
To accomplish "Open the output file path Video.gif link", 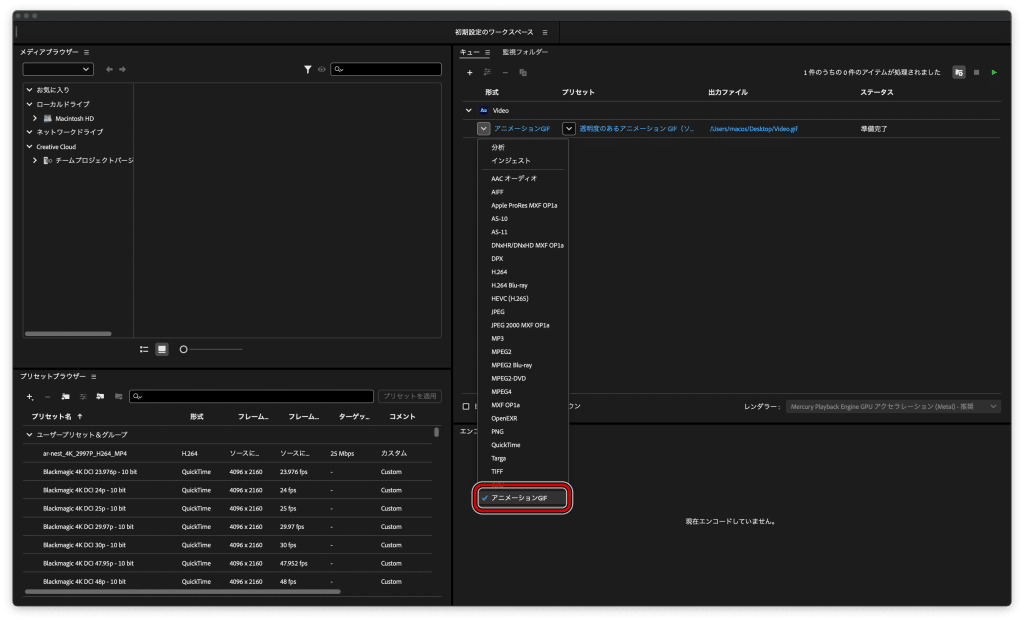I will coord(753,129).
